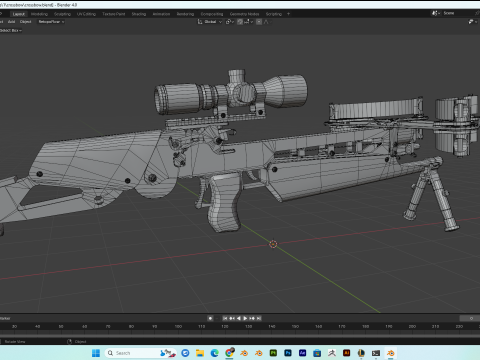Switch to the UV Editing workspace

(86, 14)
